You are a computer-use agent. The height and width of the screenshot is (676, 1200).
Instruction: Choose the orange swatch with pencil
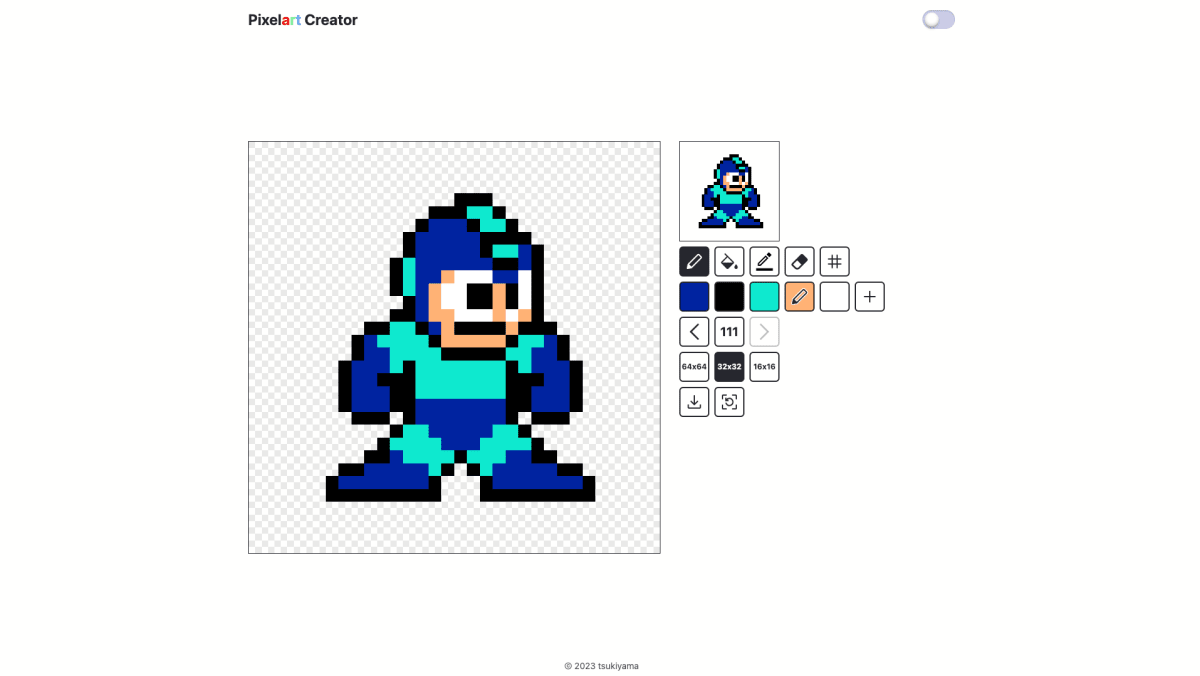point(799,297)
